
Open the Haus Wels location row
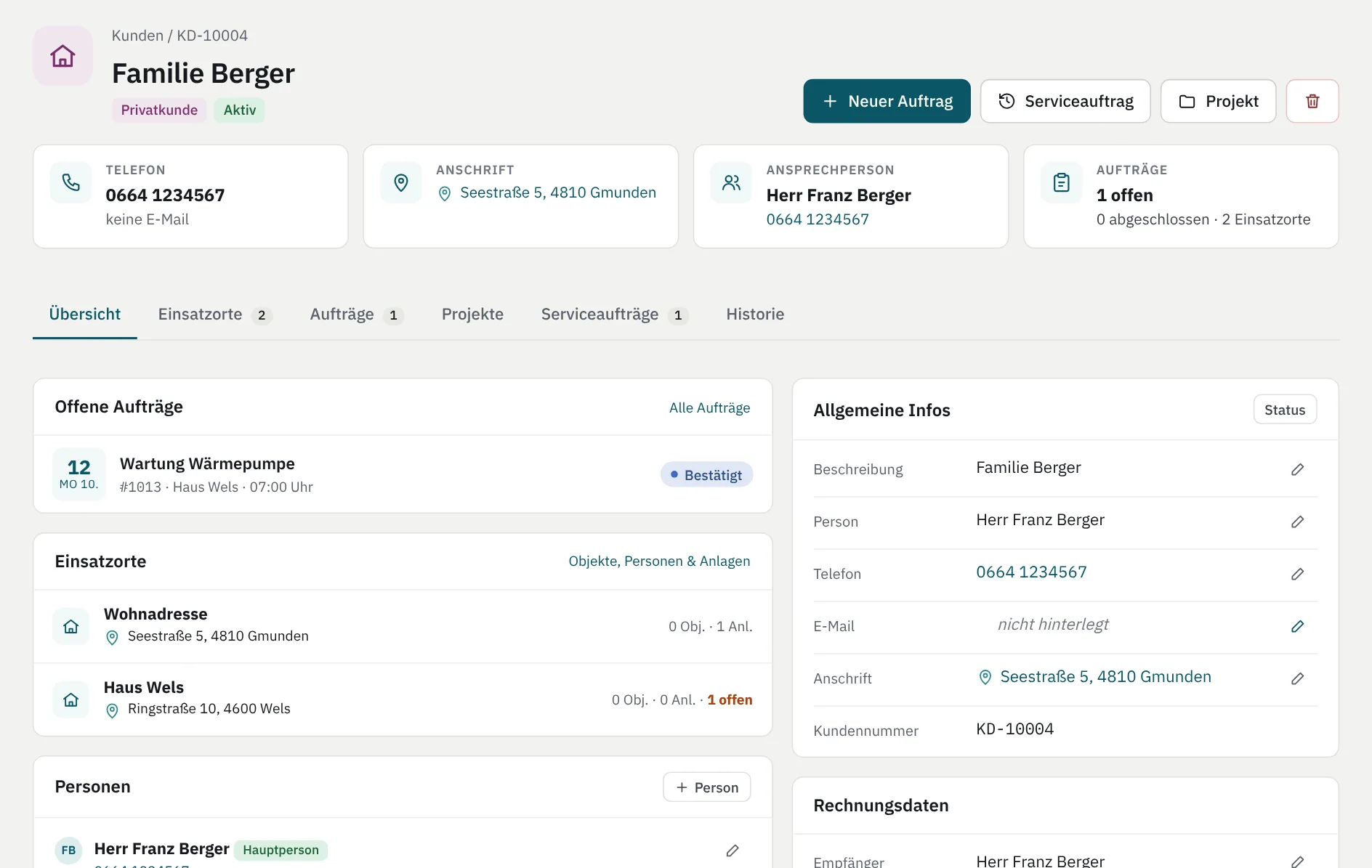pyautogui.click(x=403, y=699)
